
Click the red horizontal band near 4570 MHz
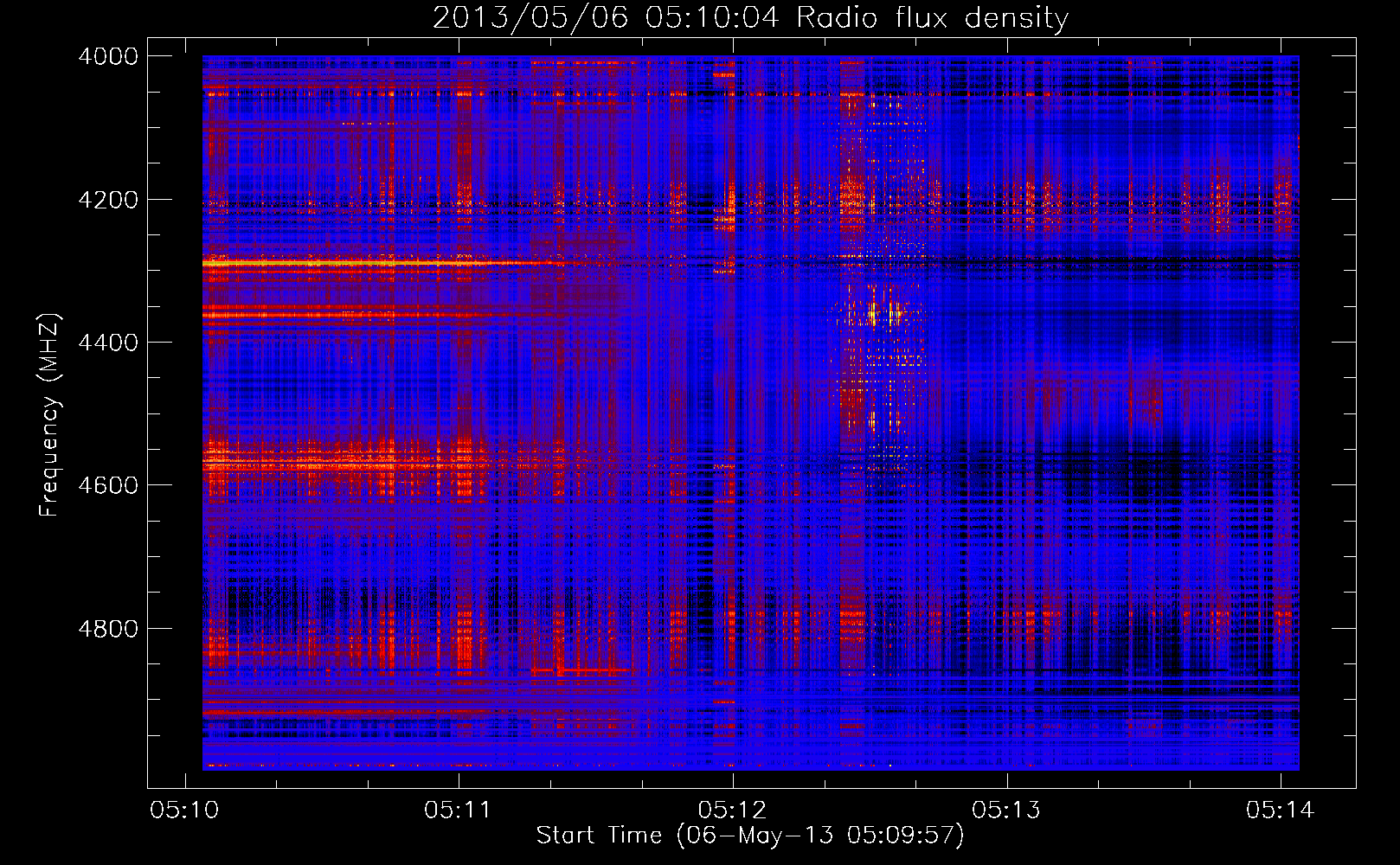pos(346,465)
